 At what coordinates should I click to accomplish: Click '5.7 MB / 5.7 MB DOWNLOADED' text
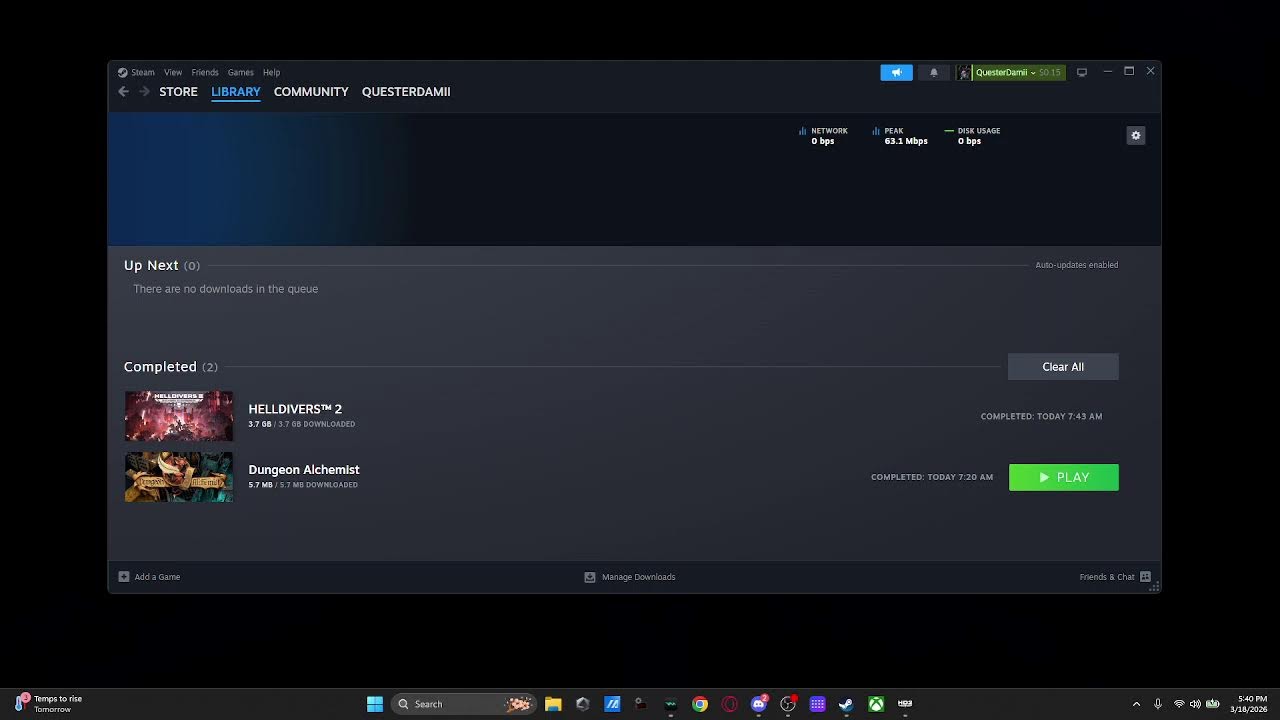click(x=303, y=485)
